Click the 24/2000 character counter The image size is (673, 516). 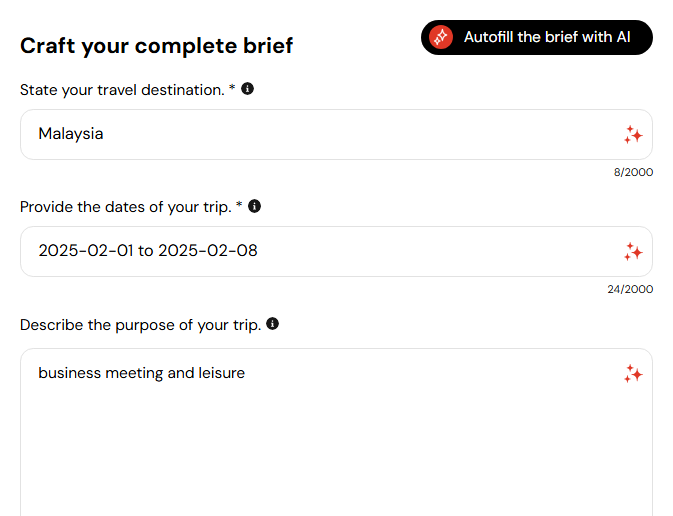point(630,289)
